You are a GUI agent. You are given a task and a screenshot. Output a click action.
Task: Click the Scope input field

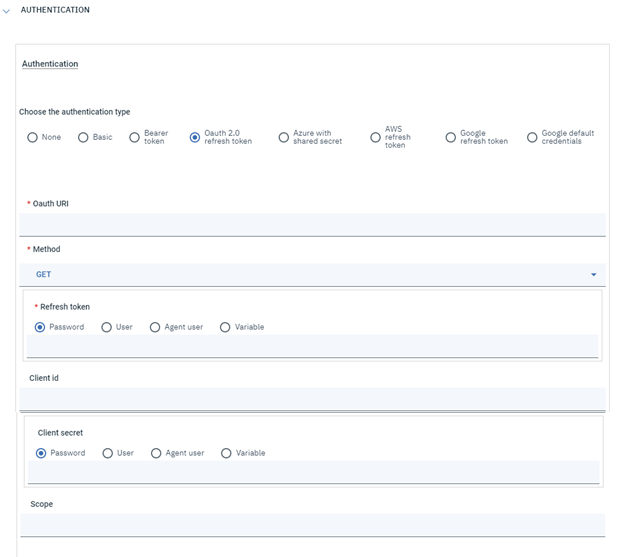(x=312, y=525)
